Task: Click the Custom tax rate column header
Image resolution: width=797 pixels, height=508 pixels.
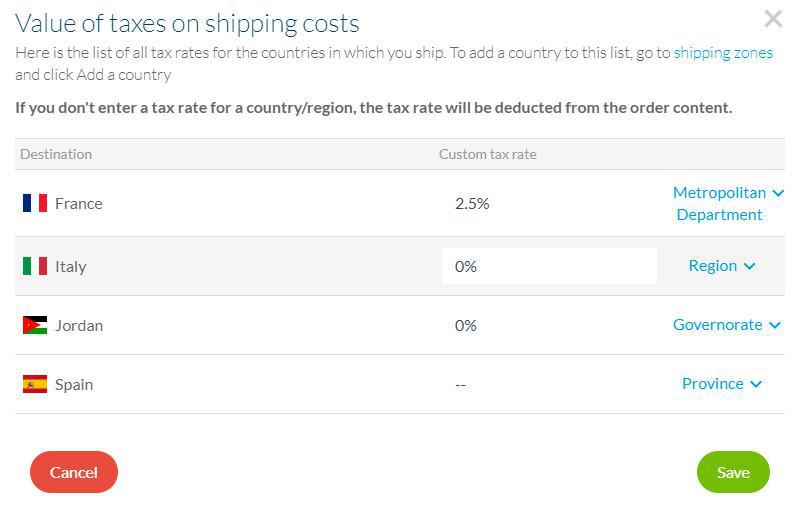Action: (x=488, y=154)
